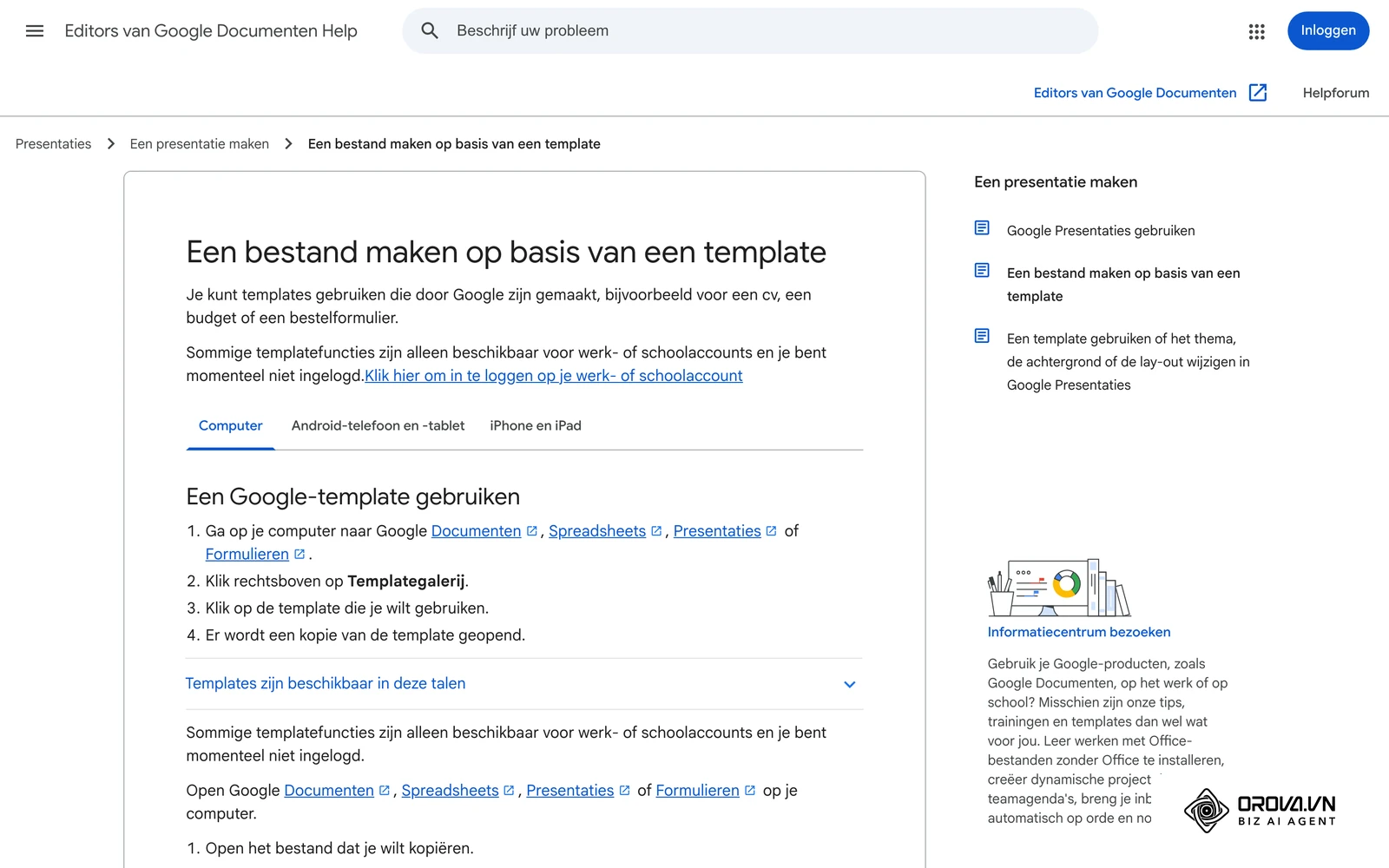Image resolution: width=1389 pixels, height=868 pixels.
Task: Go to Een presentatie maken breadcrumb
Action: (200, 144)
